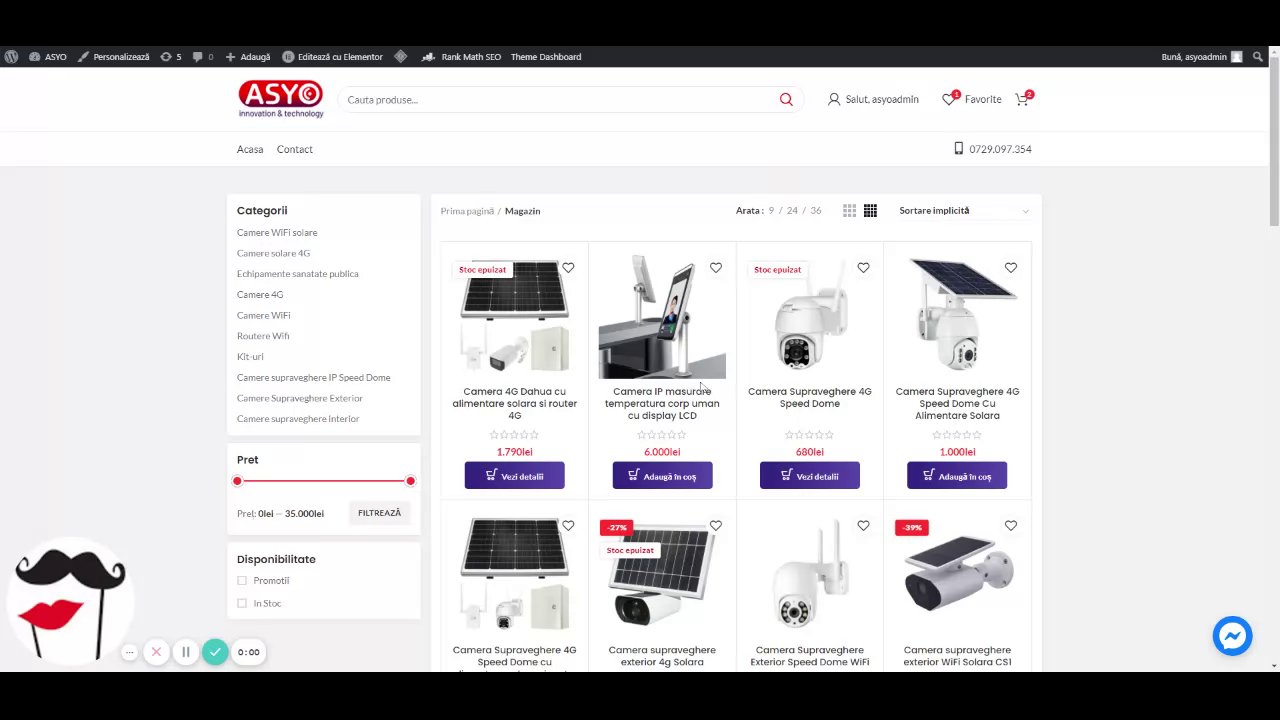Viewport: 1280px width, 720px height.
Task: Add Camera Supraveghere 4G Speed Dome to wishlist
Action: 863,268
